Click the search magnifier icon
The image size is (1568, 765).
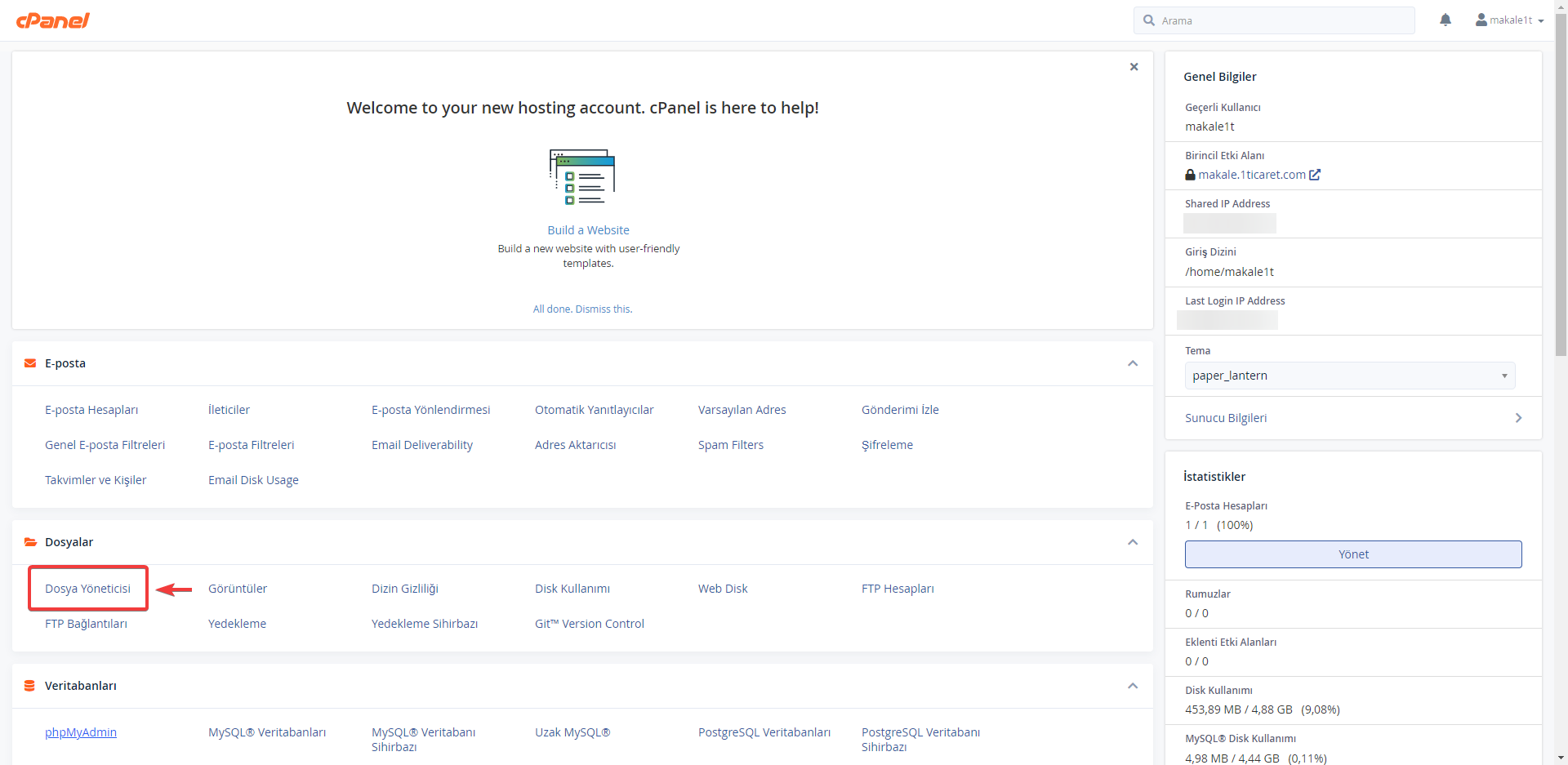pyautogui.click(x=1149, y=20)
